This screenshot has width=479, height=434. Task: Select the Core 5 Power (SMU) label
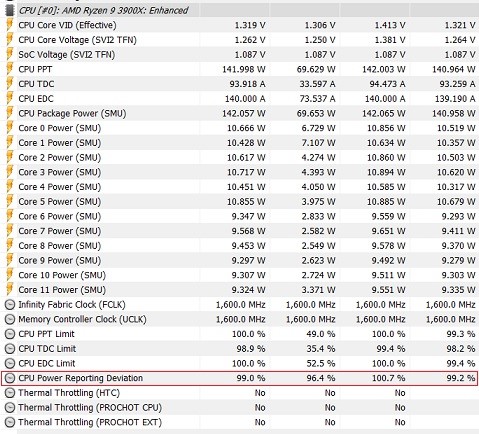point(60,202)
